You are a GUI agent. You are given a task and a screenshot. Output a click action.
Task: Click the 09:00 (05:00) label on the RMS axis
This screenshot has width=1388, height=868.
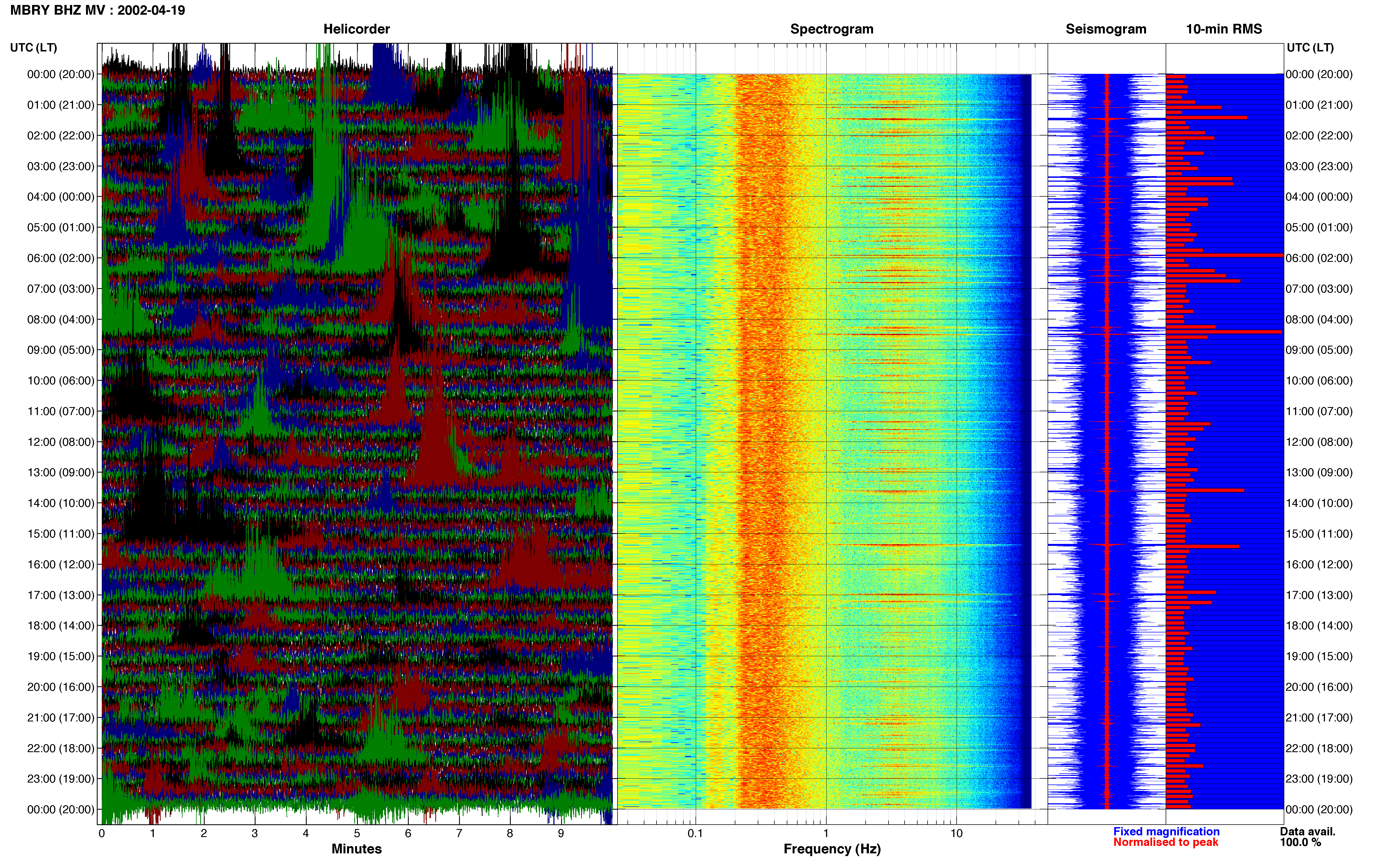[1319, 350]
